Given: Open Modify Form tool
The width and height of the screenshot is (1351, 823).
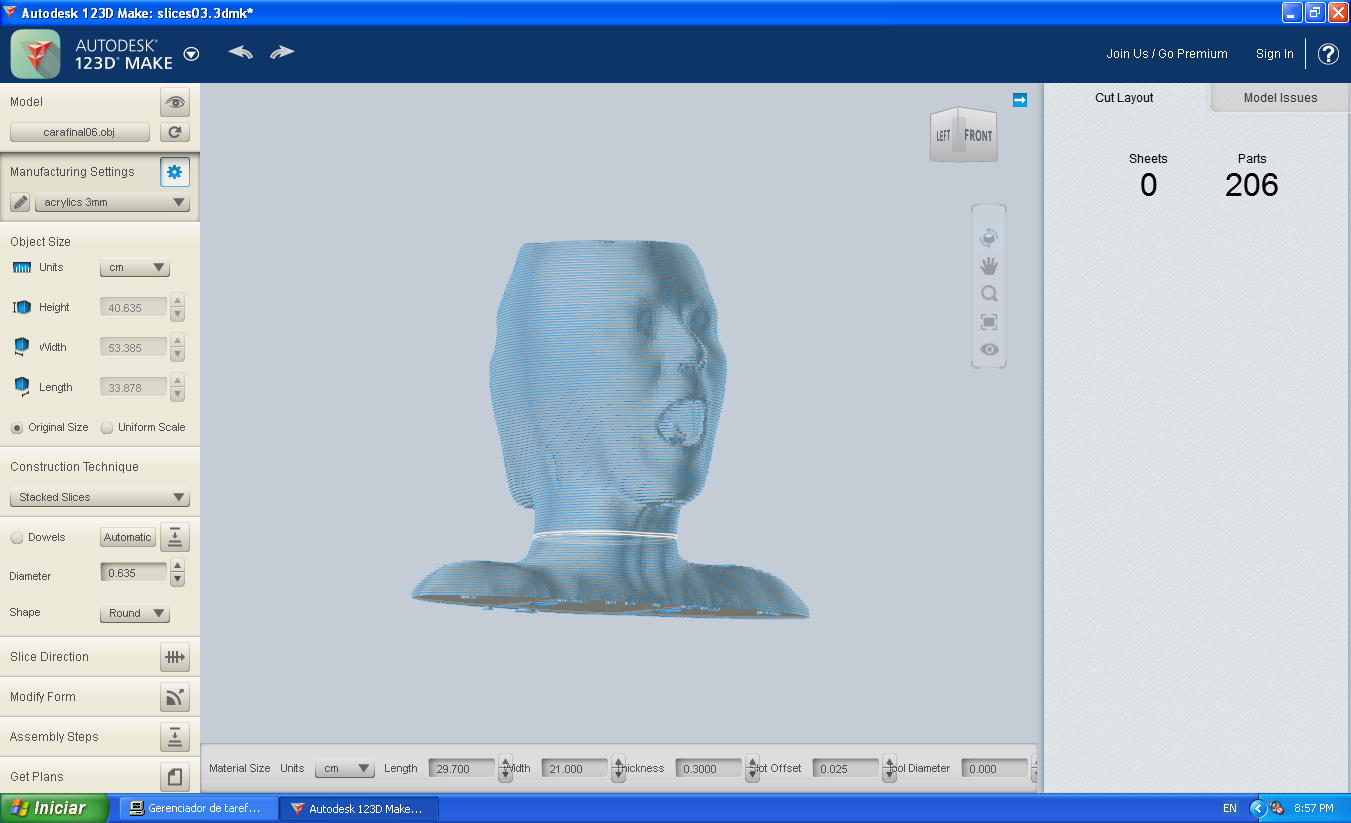Looking at the screenshot, I should [x=175, y=697].
